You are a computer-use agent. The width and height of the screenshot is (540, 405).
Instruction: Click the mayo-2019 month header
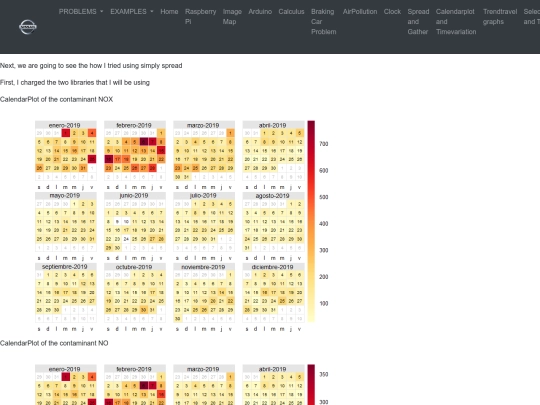coord(65,196)
